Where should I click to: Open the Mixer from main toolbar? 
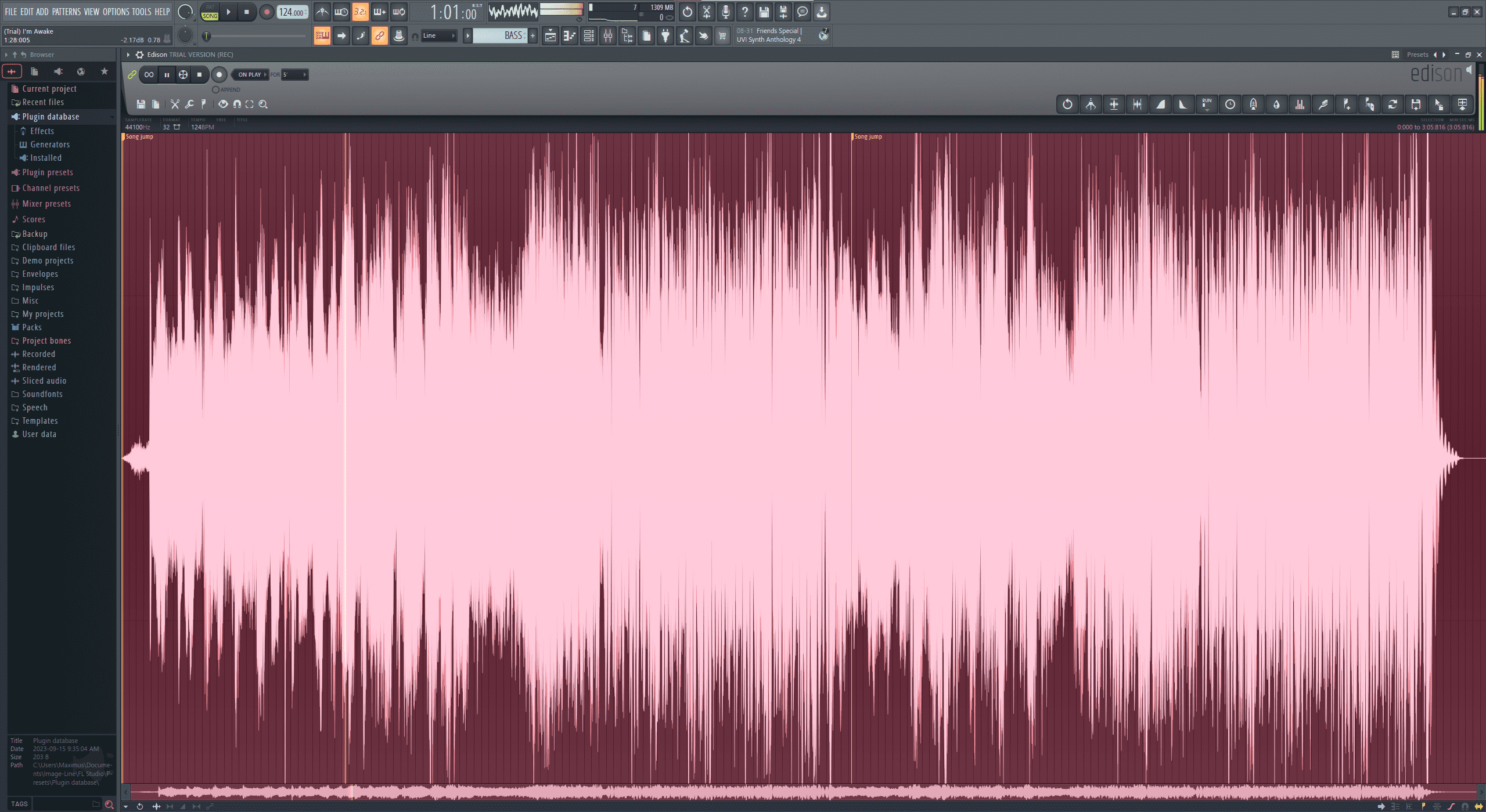608,36
